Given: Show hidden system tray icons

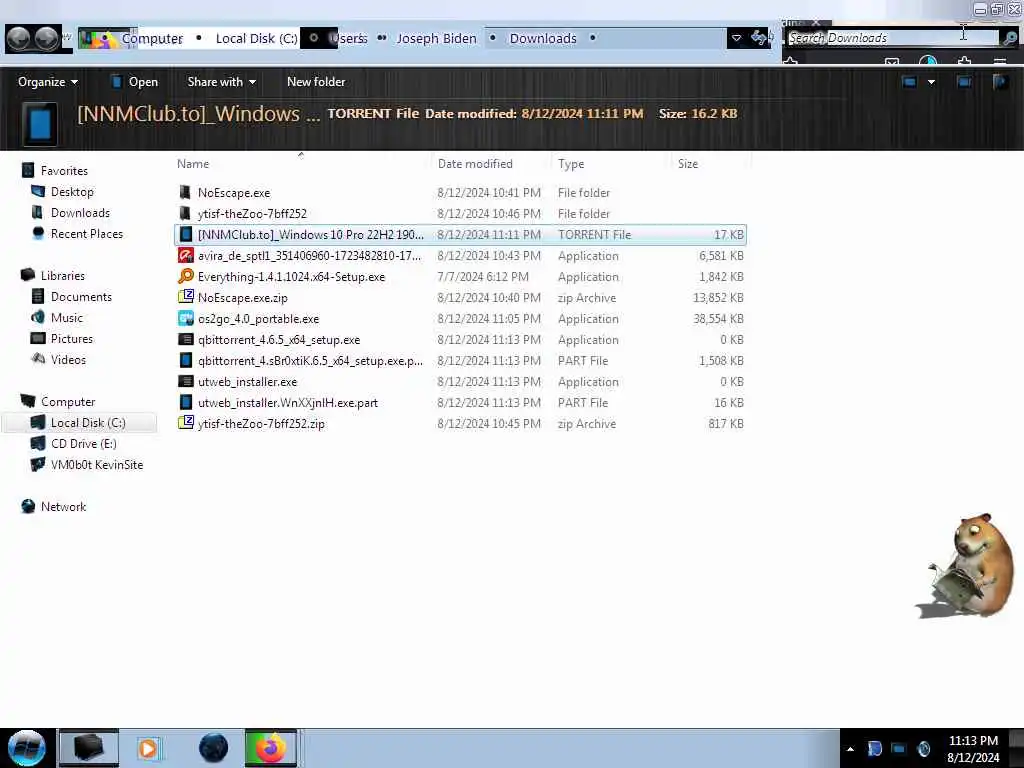Looking at the screenshot, I should (x=850, y=749).
